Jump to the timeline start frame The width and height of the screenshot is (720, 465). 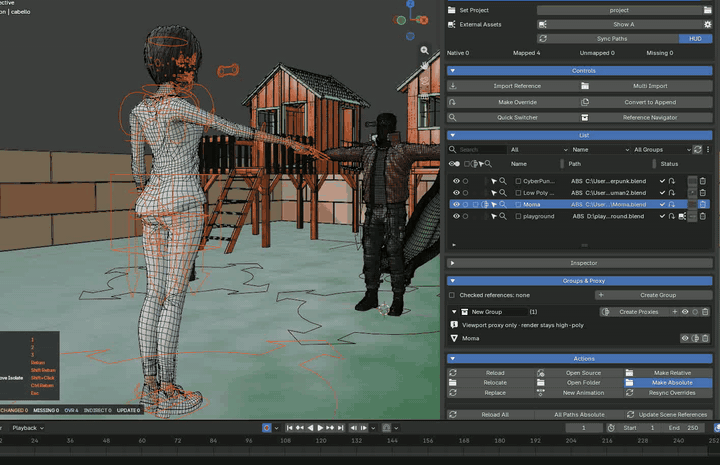[x=289, y=428]
